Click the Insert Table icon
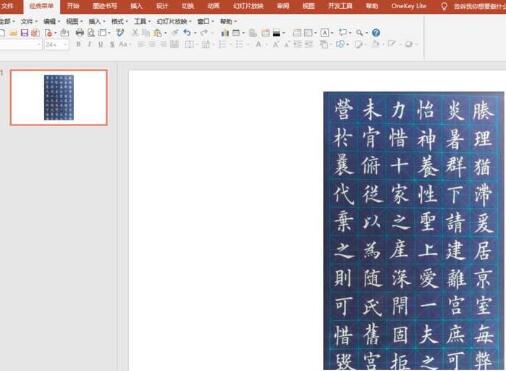Image resolution: width=506 pixels, height=371 pixels. [x=236, y=33]
